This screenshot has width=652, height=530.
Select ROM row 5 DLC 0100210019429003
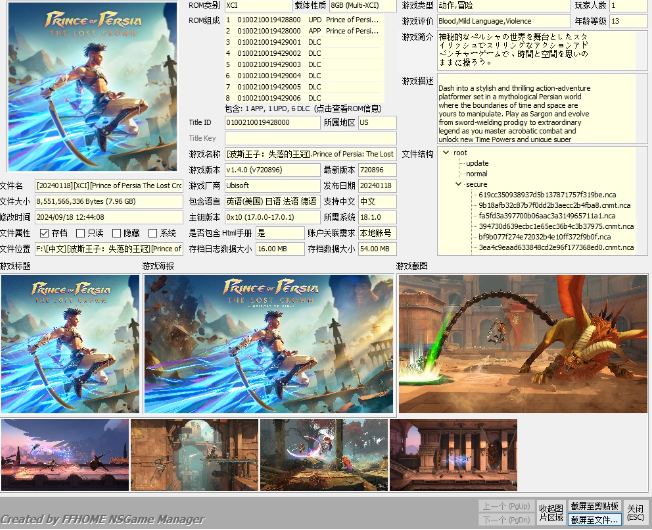[304, 64]
